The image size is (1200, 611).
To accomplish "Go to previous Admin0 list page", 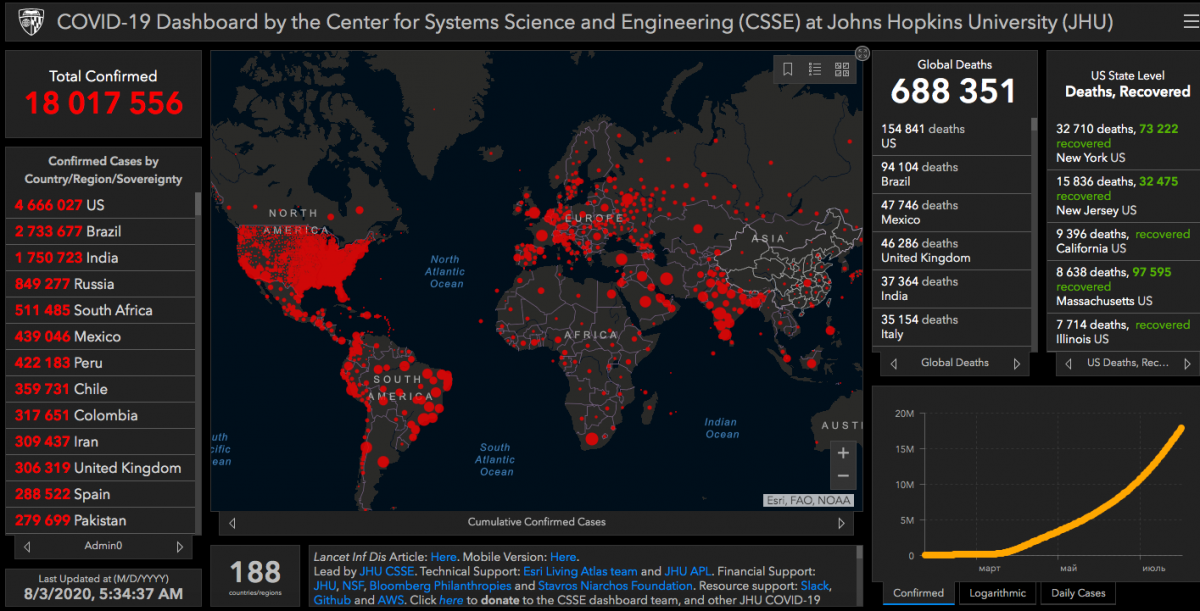I will tap(27, 547).
